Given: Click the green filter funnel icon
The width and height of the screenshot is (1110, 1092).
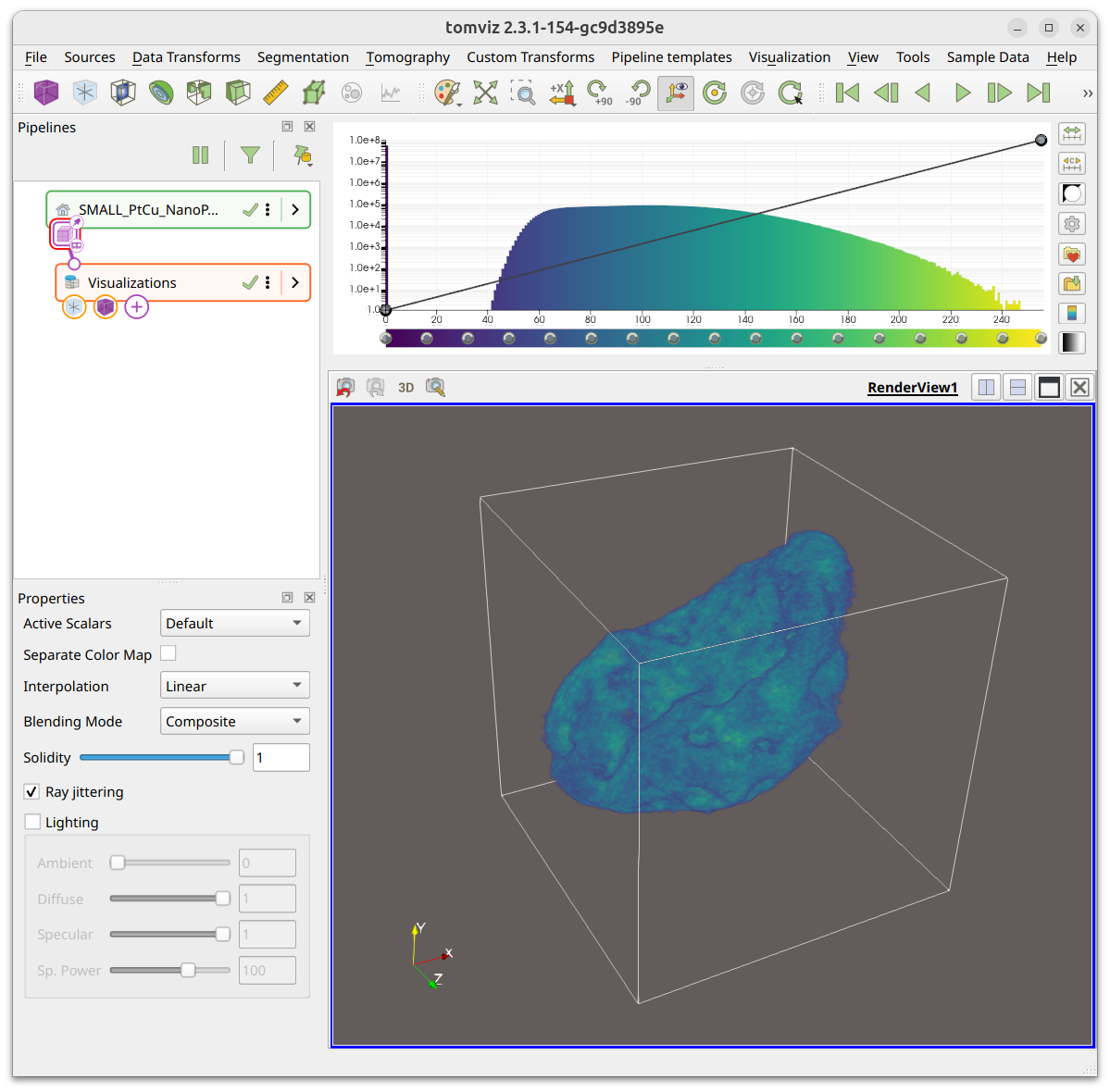Looking at the screenshot, I should [250, 155].
